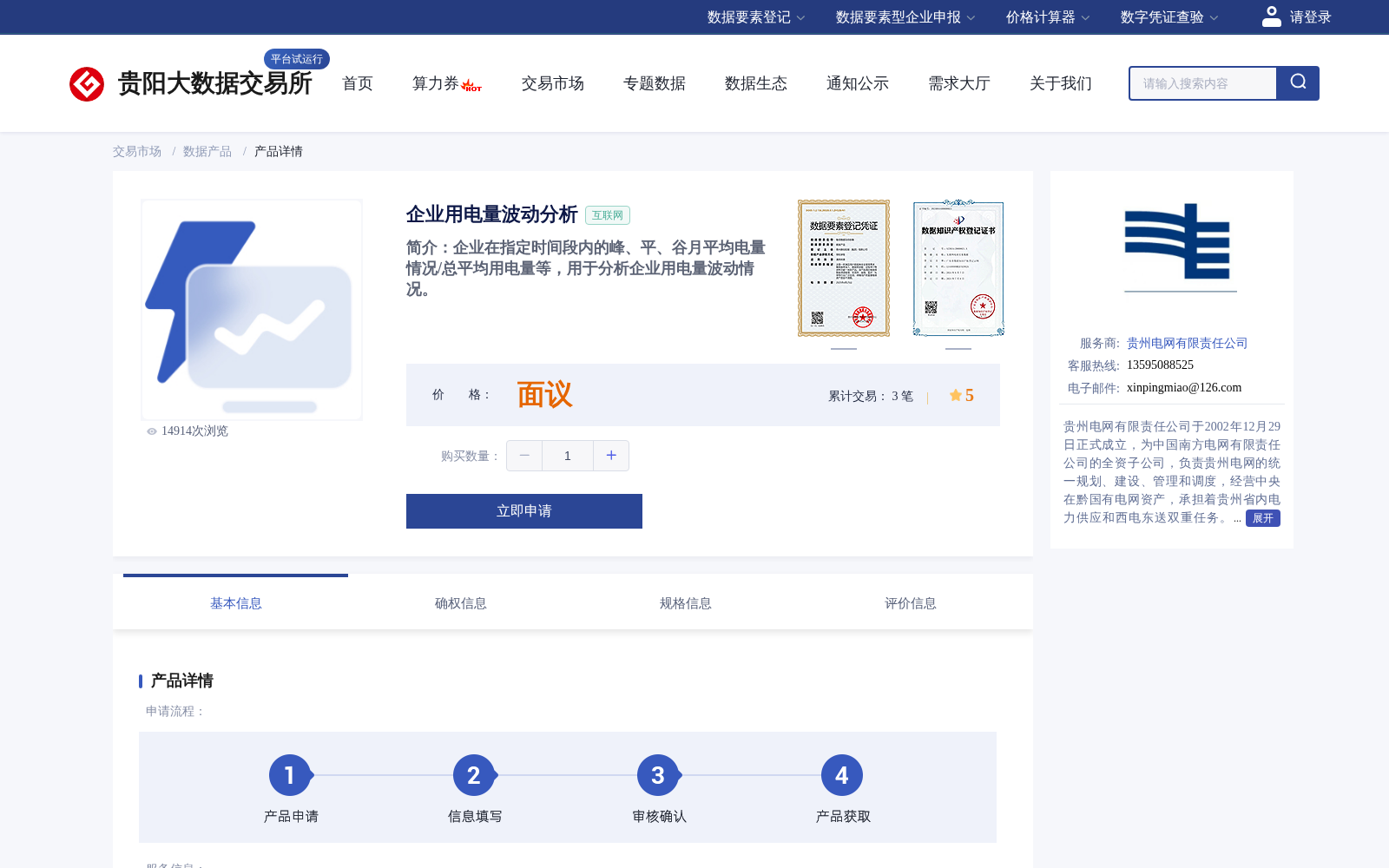1389x868 pixels.
Task: Click step 1 circle 产品申请
Action: (x=290, y=775)
